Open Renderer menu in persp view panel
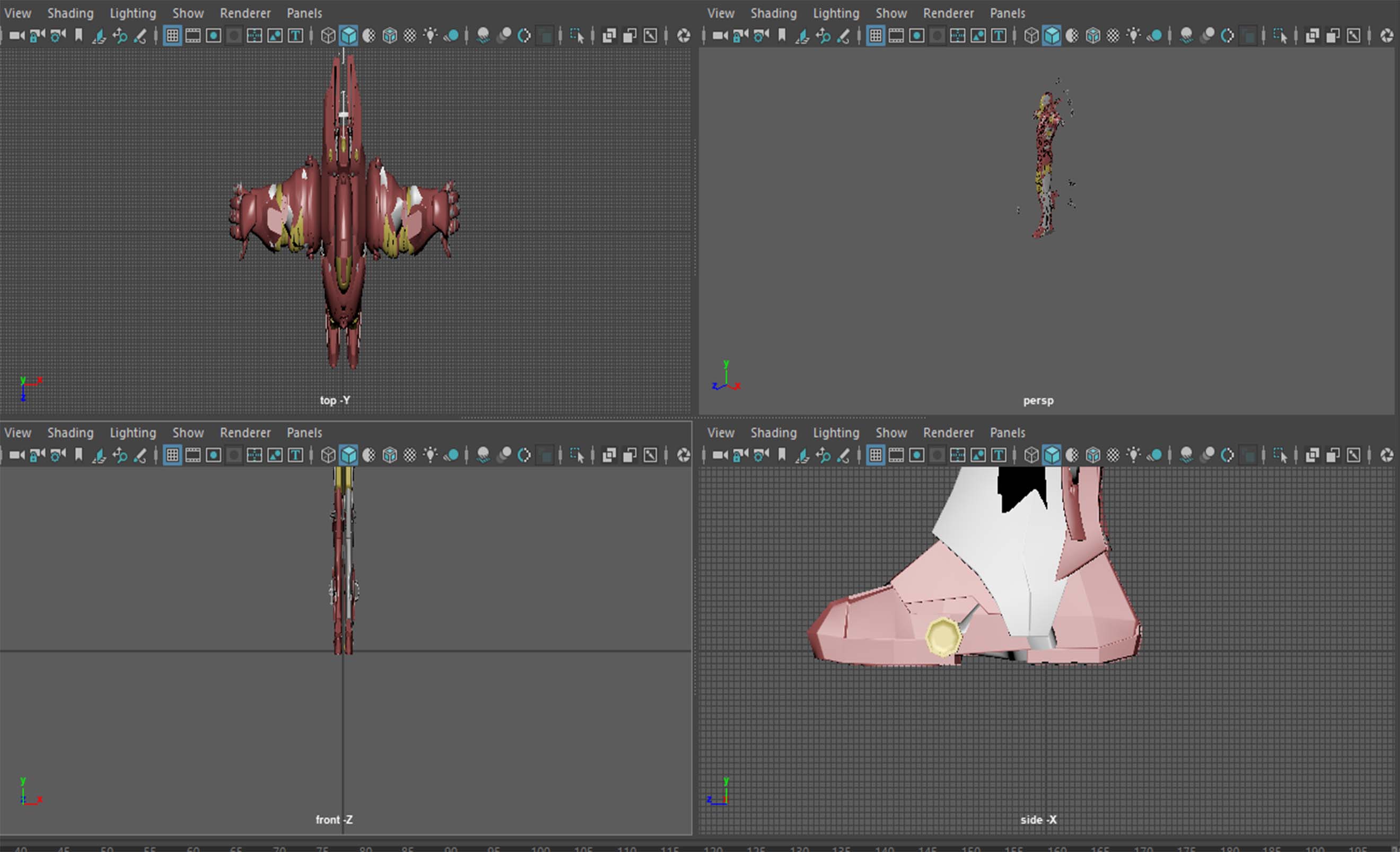The image size is (1400, 852). pos(948,13)
